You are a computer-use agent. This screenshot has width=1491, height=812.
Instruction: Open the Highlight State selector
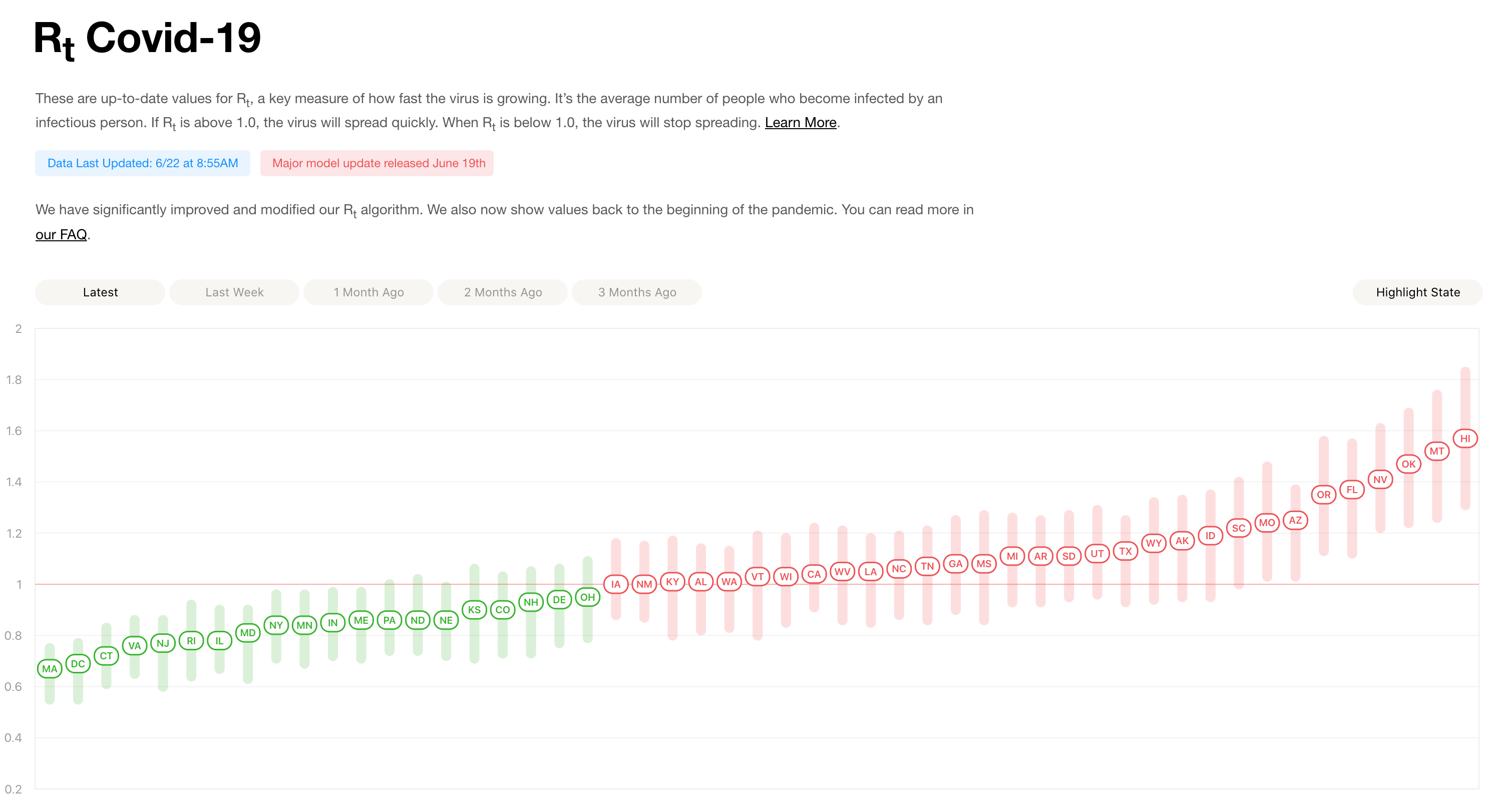click(x=1417, y=292)
